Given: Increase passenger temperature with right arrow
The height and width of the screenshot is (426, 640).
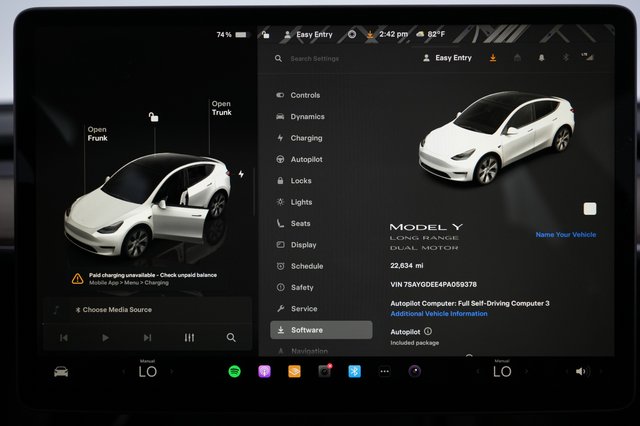Looking at the screenshot, I should coord(527,372).
